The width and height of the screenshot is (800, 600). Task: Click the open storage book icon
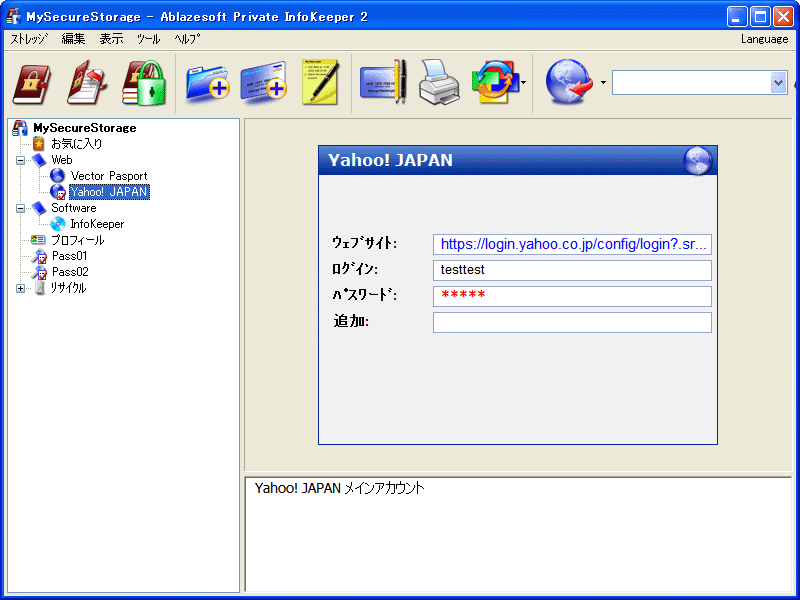32,84
